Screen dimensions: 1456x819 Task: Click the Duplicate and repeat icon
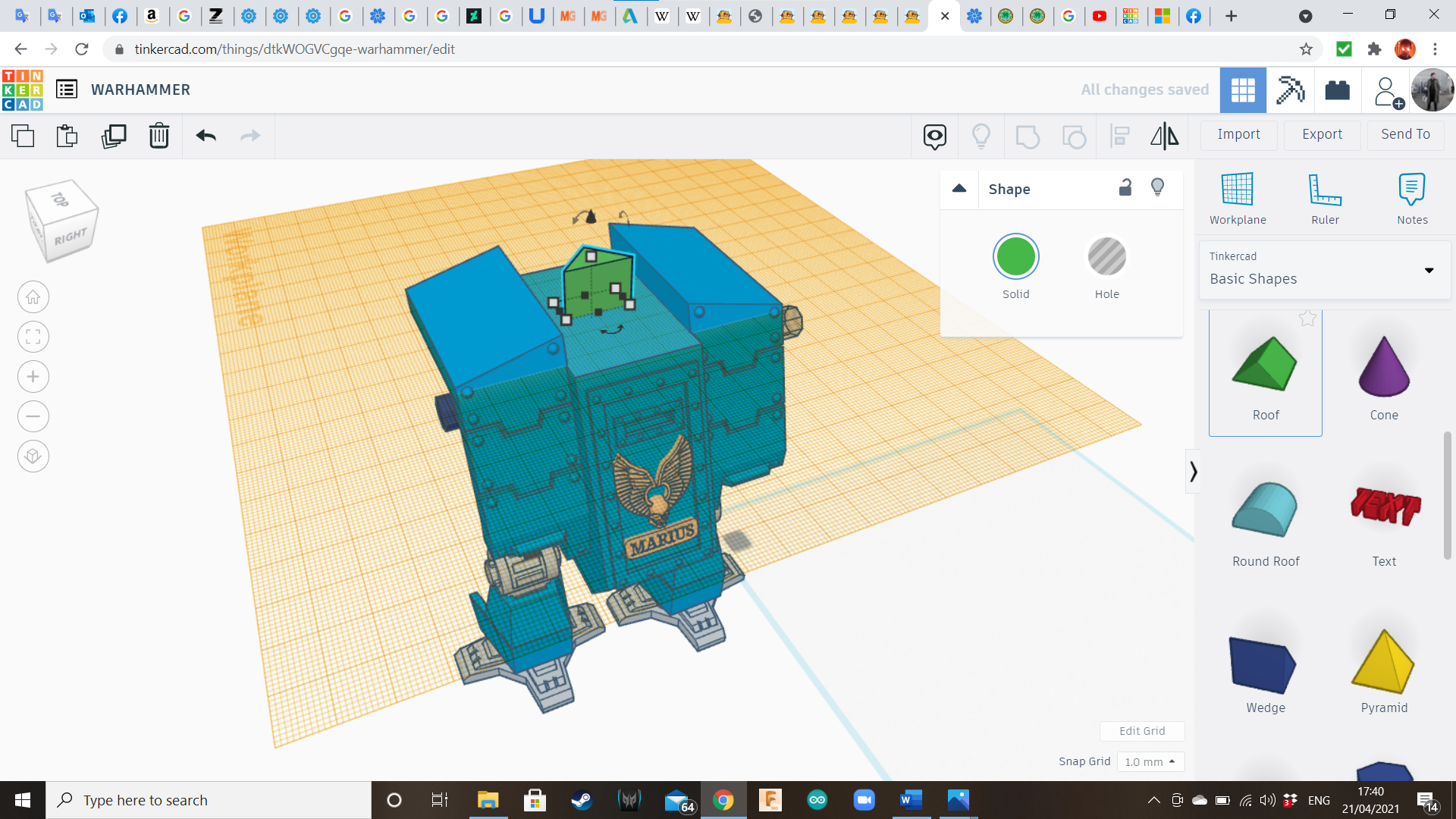[114, 136]
